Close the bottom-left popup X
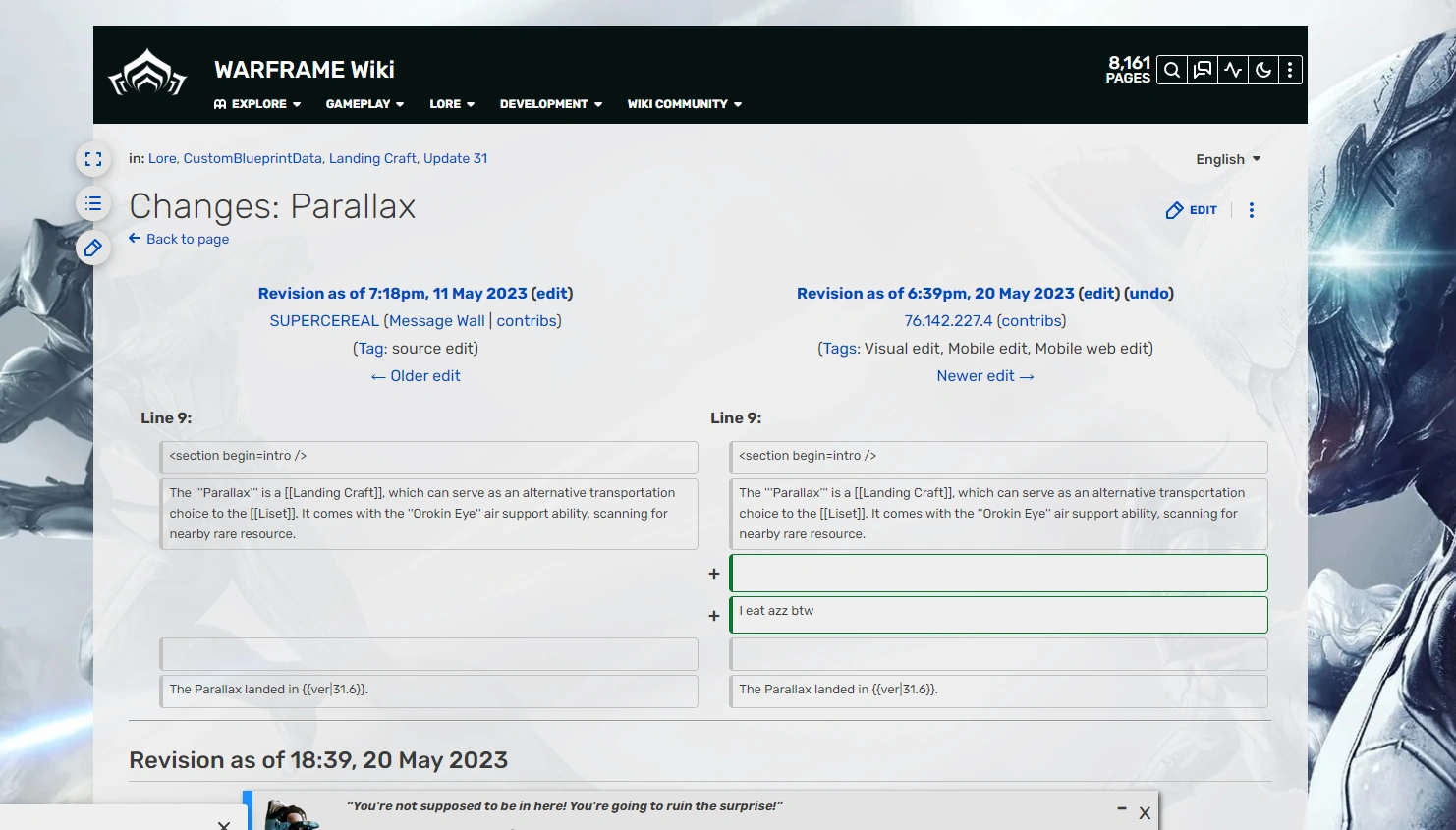Screen dimensions: 1456x830 click(x=224, y=825)
